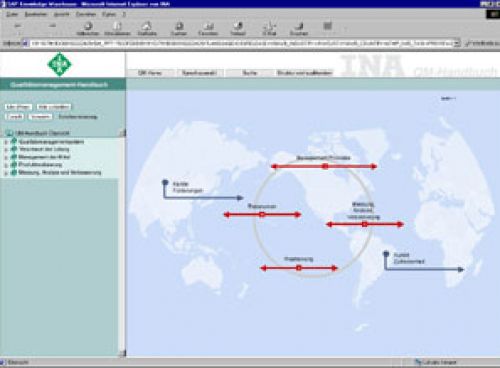Click the Stop (Abbrechen) toolbar icon
Image resolution: width=500 pixels, height=368 pixels.
88,28
